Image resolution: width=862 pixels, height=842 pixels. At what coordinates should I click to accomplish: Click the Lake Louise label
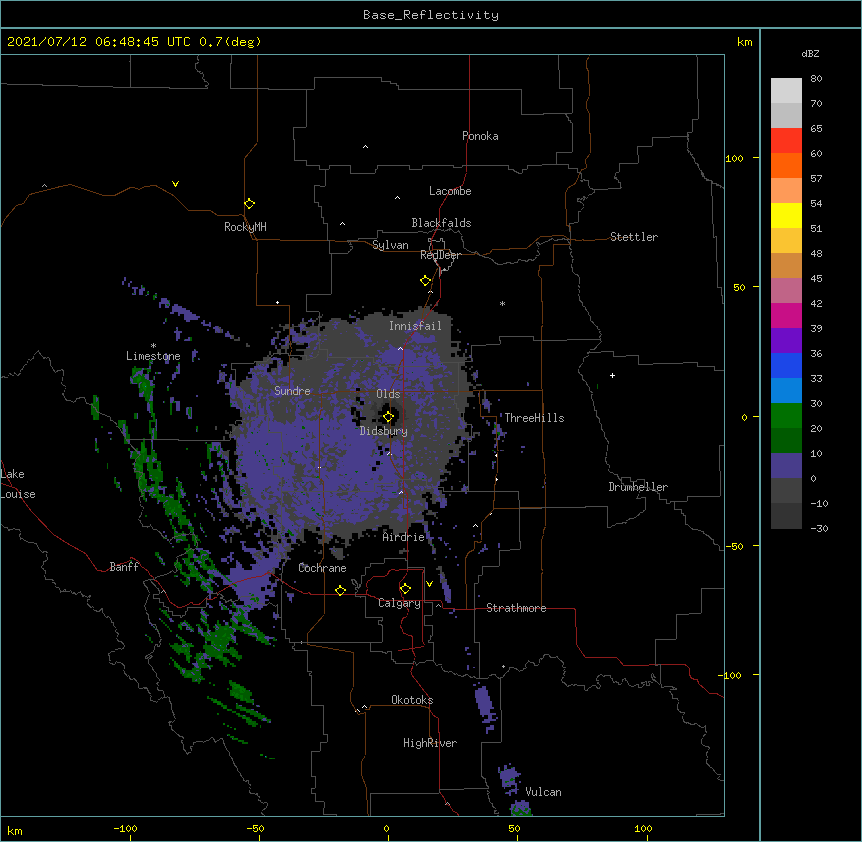click(x=18, y=484)
